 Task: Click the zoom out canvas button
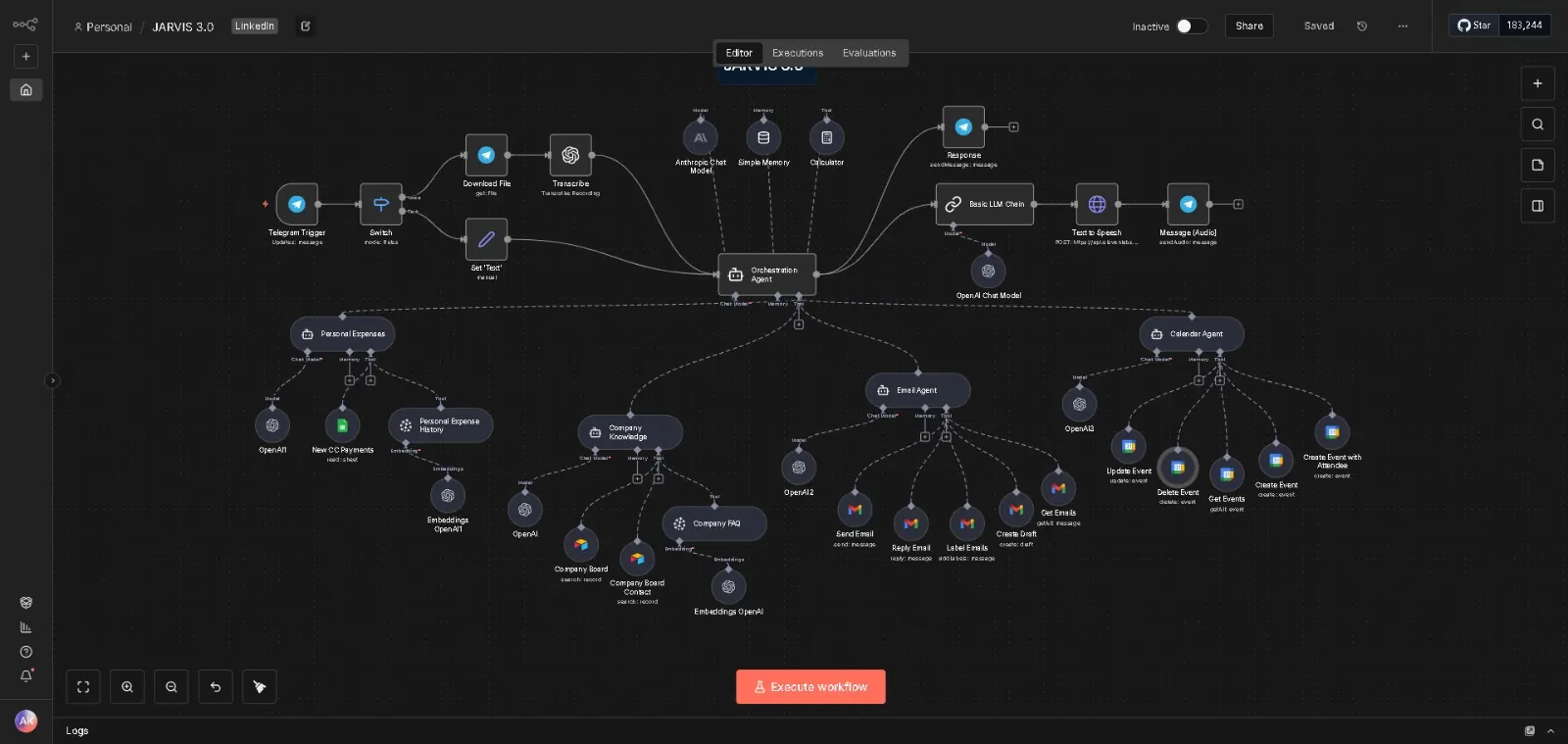pyautogui.click(x=171, y=687)
